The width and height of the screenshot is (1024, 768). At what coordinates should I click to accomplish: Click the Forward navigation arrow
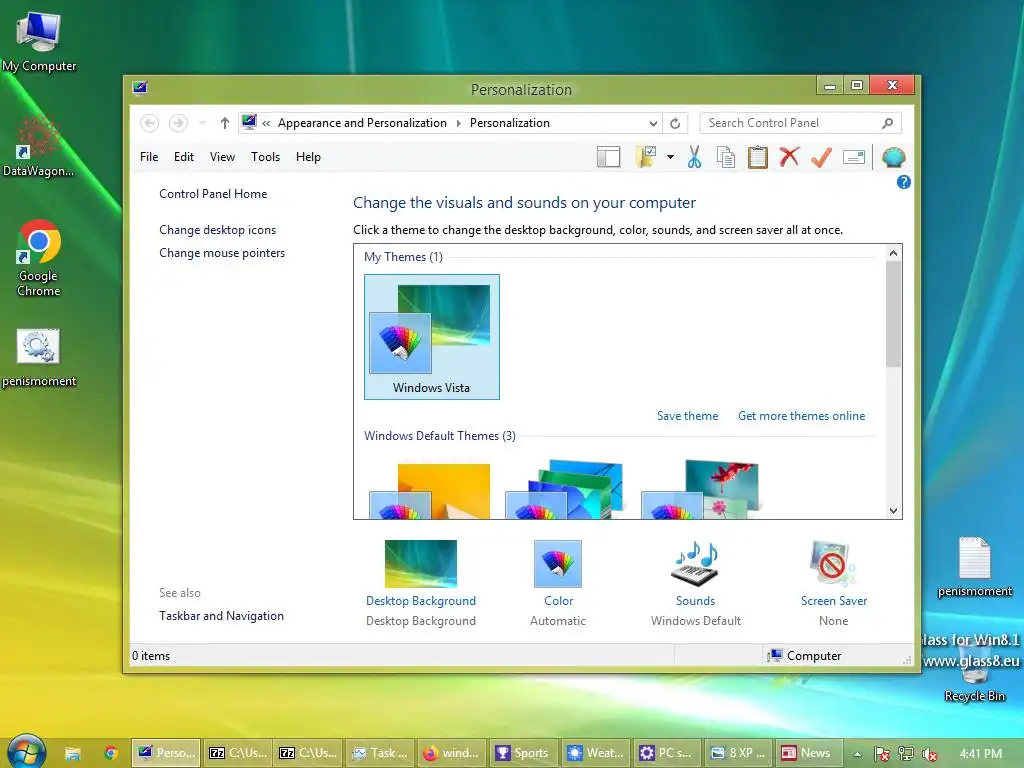click(178, 123)
